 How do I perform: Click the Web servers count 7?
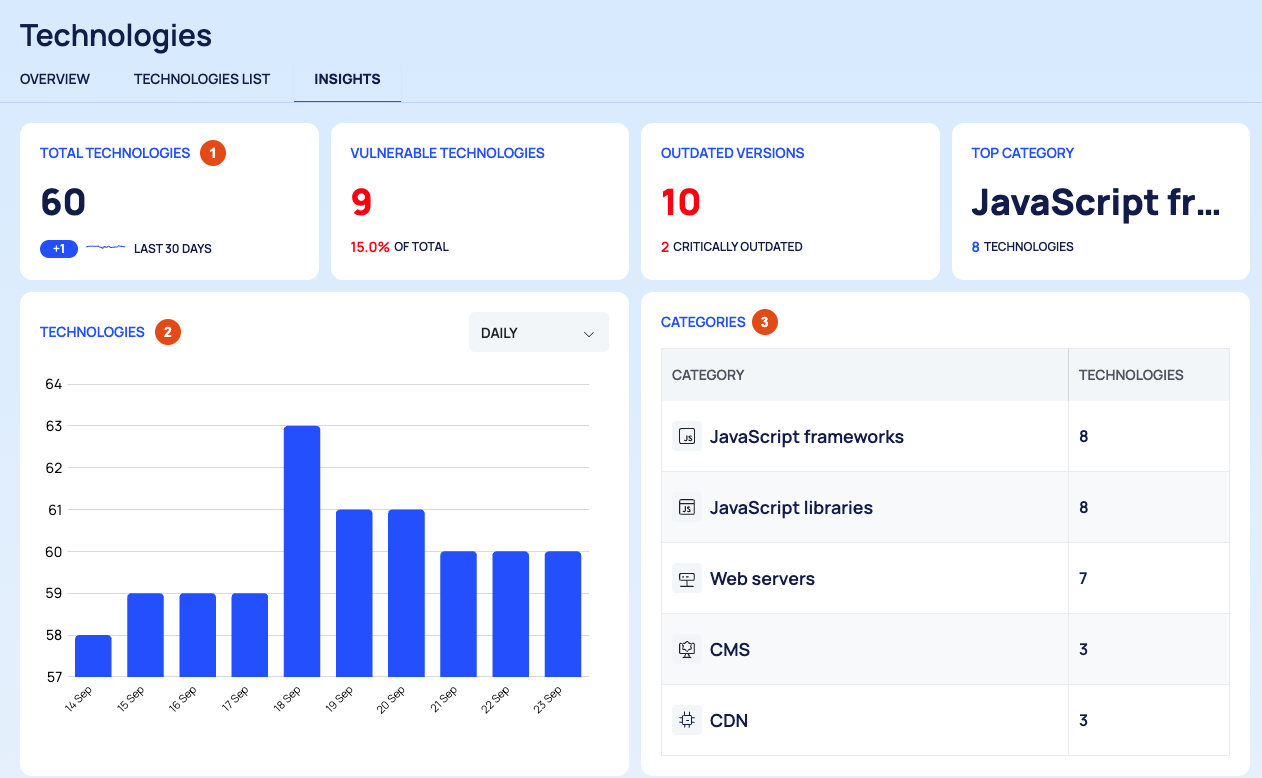click(1083, 579)
